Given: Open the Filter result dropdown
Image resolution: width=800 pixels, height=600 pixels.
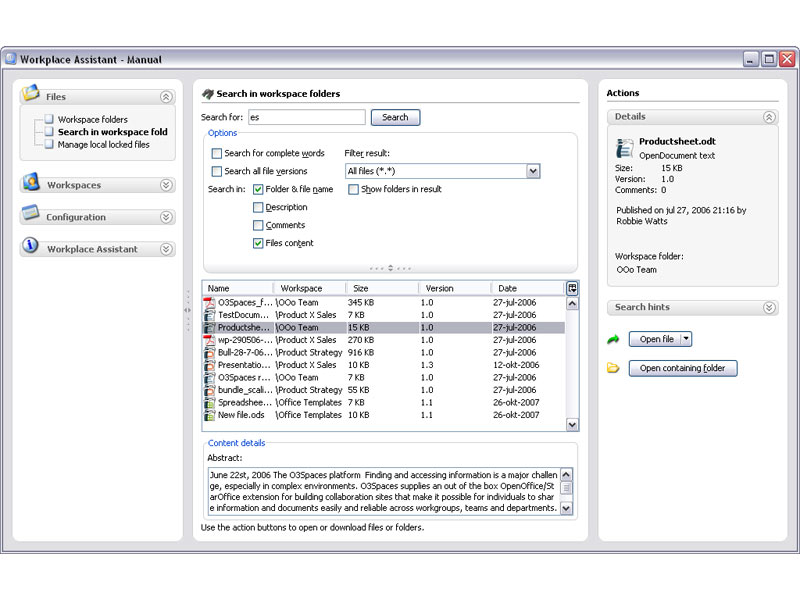Looking at the screenshot, I should click(533, 171).
